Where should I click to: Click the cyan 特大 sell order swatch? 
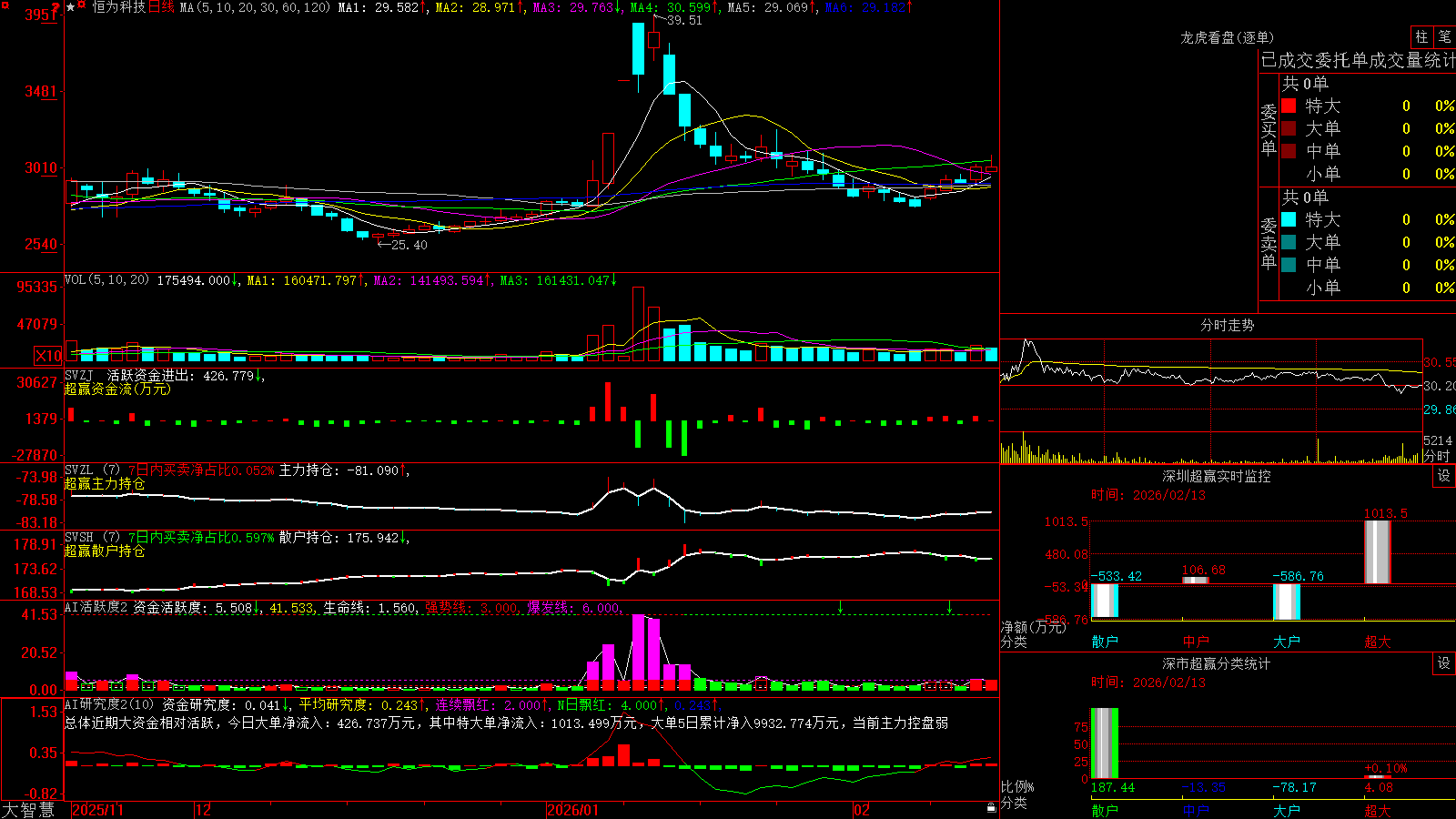tap(1289, 219)
